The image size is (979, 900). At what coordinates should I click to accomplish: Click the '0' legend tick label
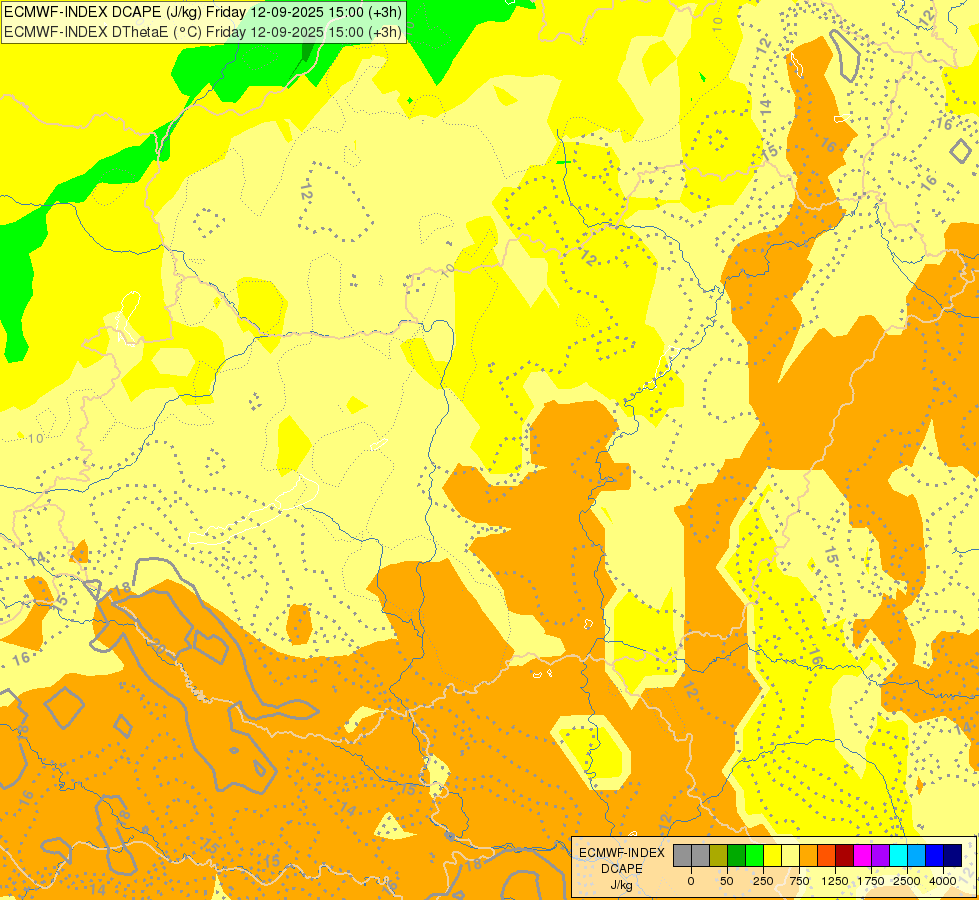pos(691,881)
